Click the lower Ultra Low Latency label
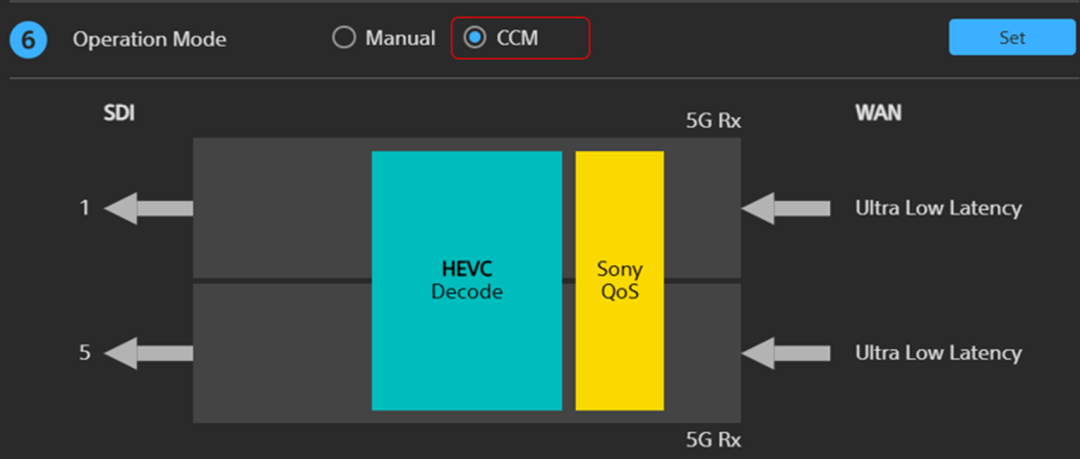 (x=938, y=353)
